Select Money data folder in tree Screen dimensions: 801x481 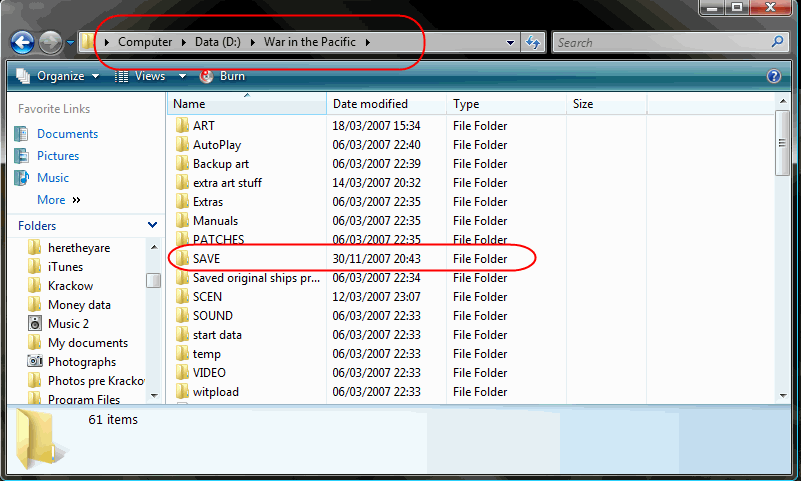79,305
